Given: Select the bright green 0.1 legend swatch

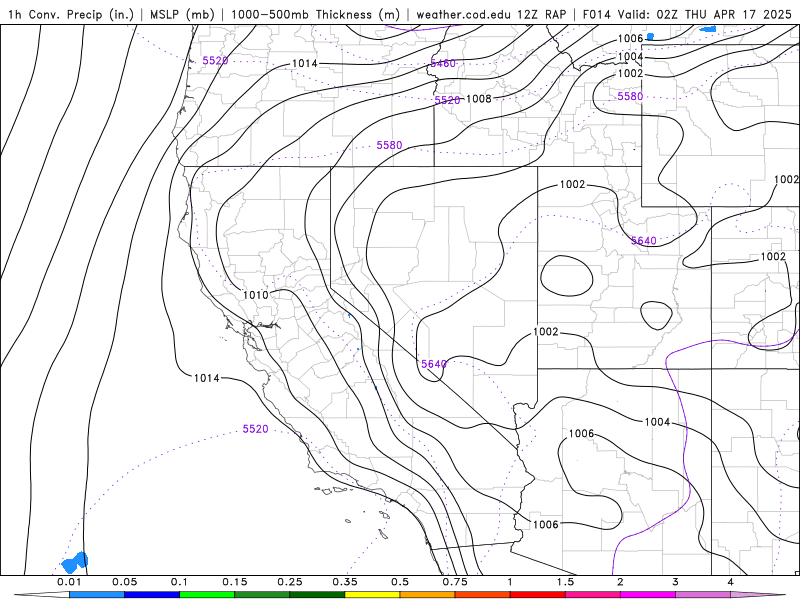Looking at the screenshot, I should pyautogui.click(x=207, y=595).
